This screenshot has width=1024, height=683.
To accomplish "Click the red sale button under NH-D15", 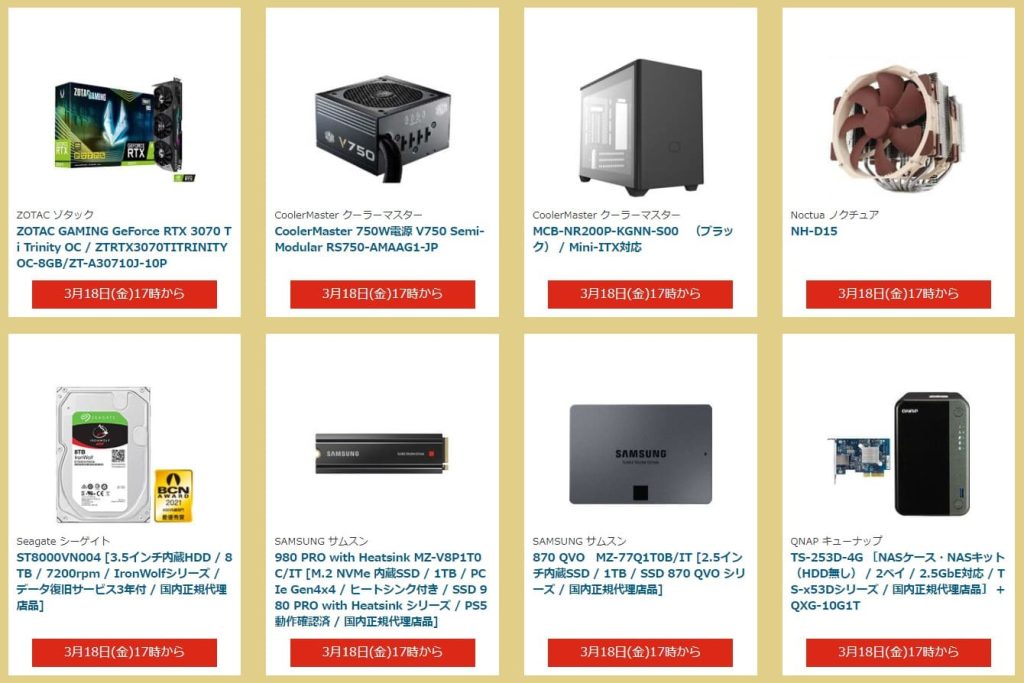I will [x=898, y=294].
